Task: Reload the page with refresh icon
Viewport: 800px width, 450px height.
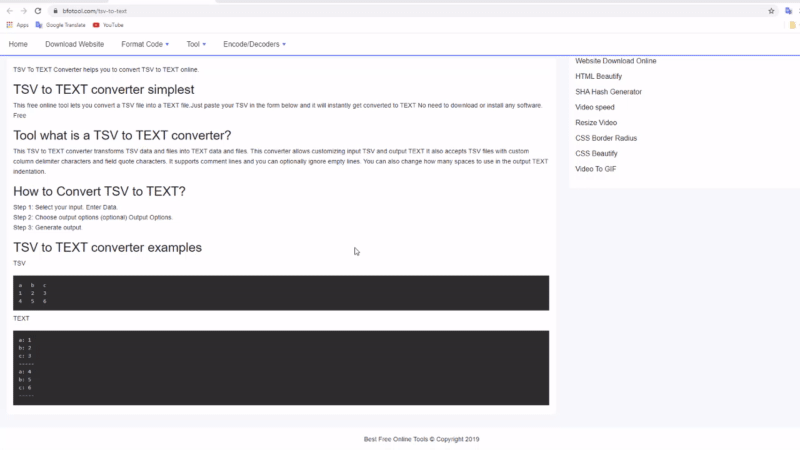Action: click(38, 11)
